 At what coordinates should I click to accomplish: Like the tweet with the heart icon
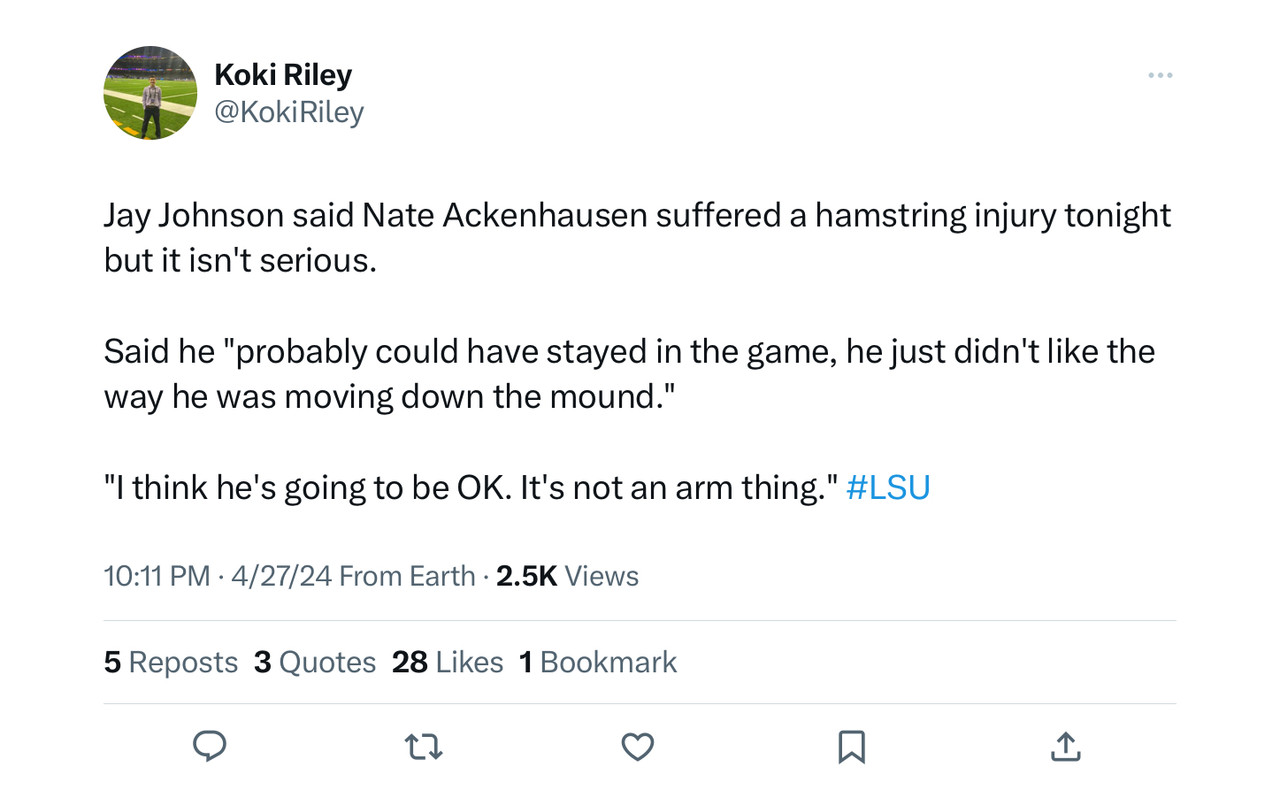coord(637,746)
